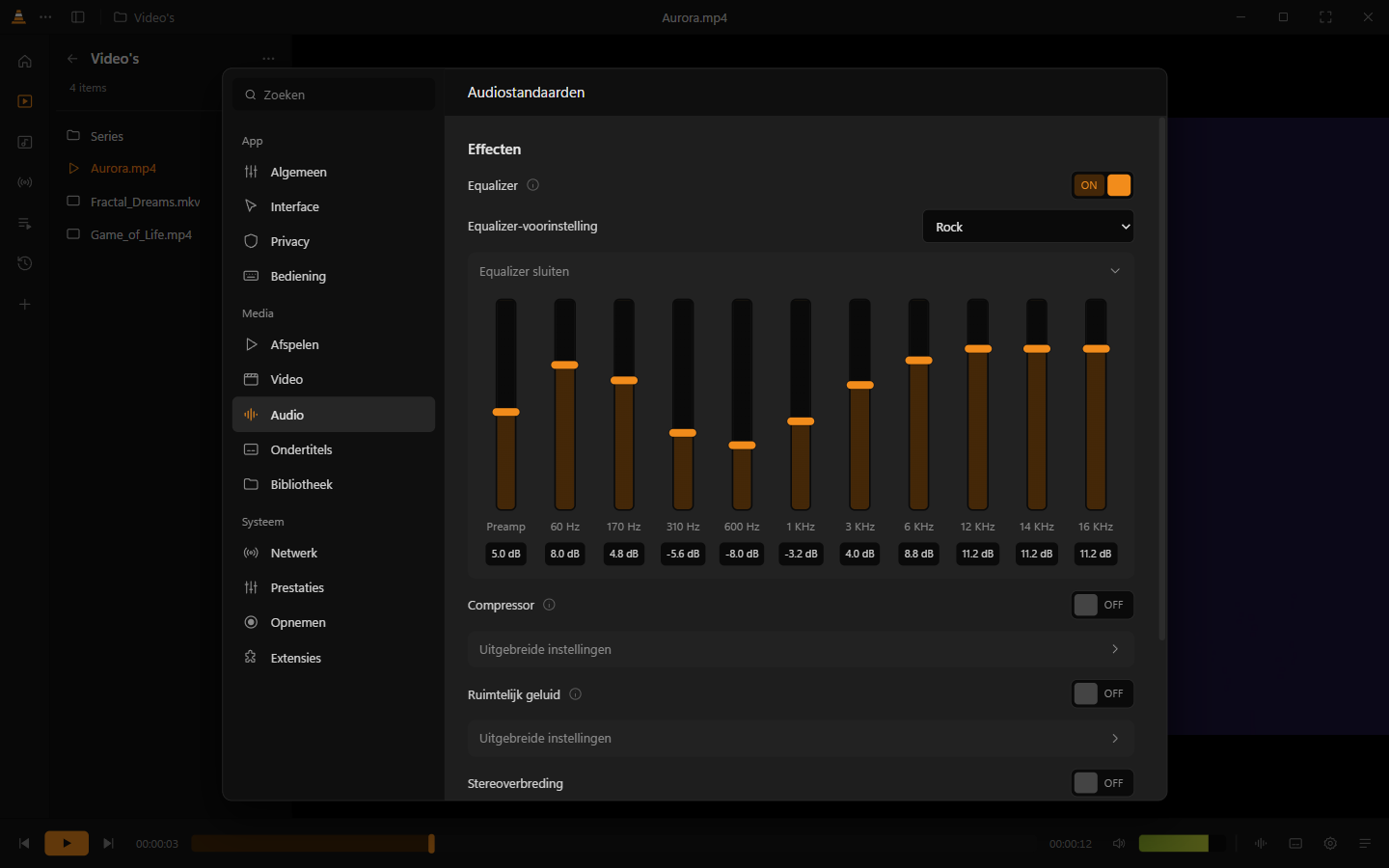1389x868 pixels.
Task: Expand Compressor Uitgebreide instellingen
Action: click(x=801, y=649)
